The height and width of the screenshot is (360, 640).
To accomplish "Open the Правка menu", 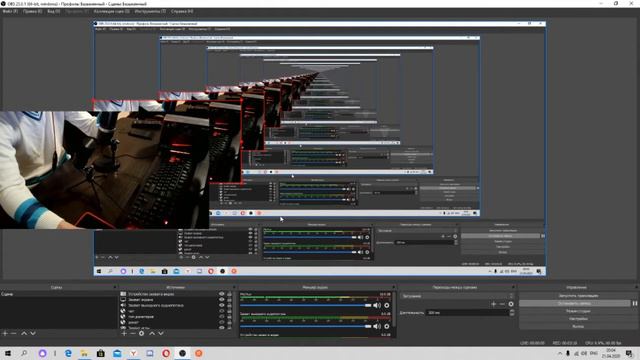I will coord(32,11).
